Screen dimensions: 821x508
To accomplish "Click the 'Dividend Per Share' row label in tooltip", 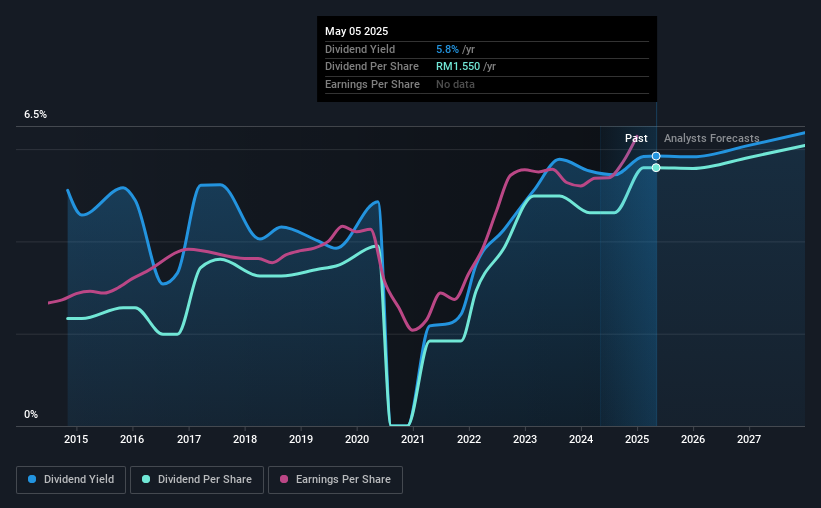I will click(372, 67).
